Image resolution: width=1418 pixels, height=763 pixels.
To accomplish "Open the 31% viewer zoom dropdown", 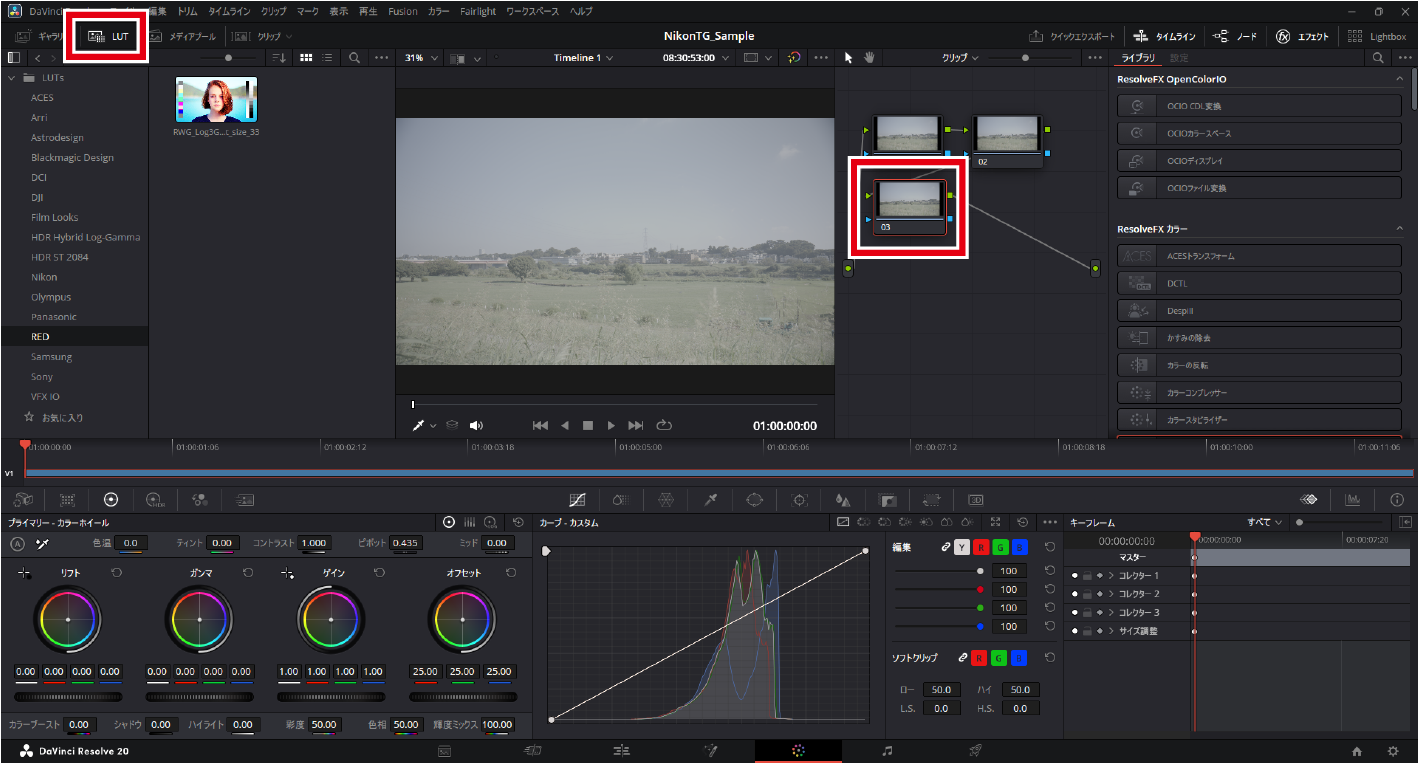I will tap(421, 58).
